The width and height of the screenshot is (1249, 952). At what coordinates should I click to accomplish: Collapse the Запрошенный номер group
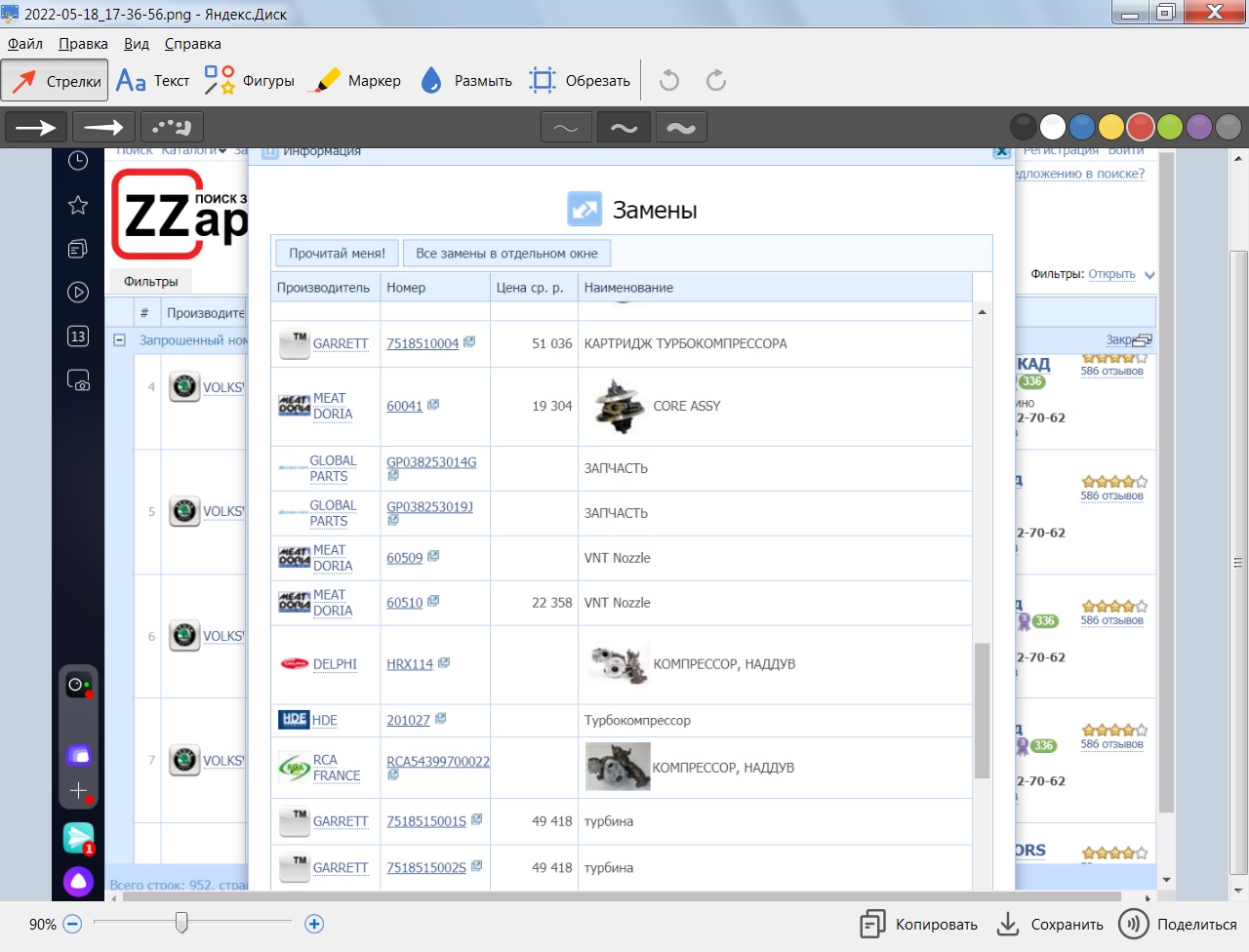coord(119,340)
